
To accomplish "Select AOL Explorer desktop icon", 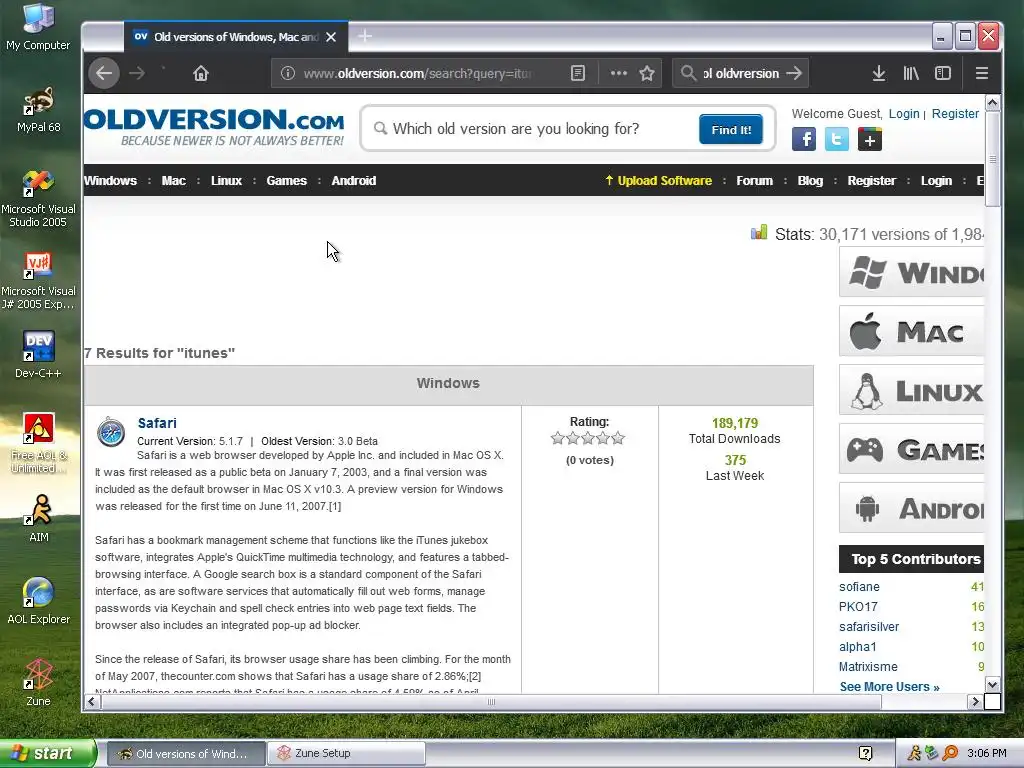I will point(38,600).
